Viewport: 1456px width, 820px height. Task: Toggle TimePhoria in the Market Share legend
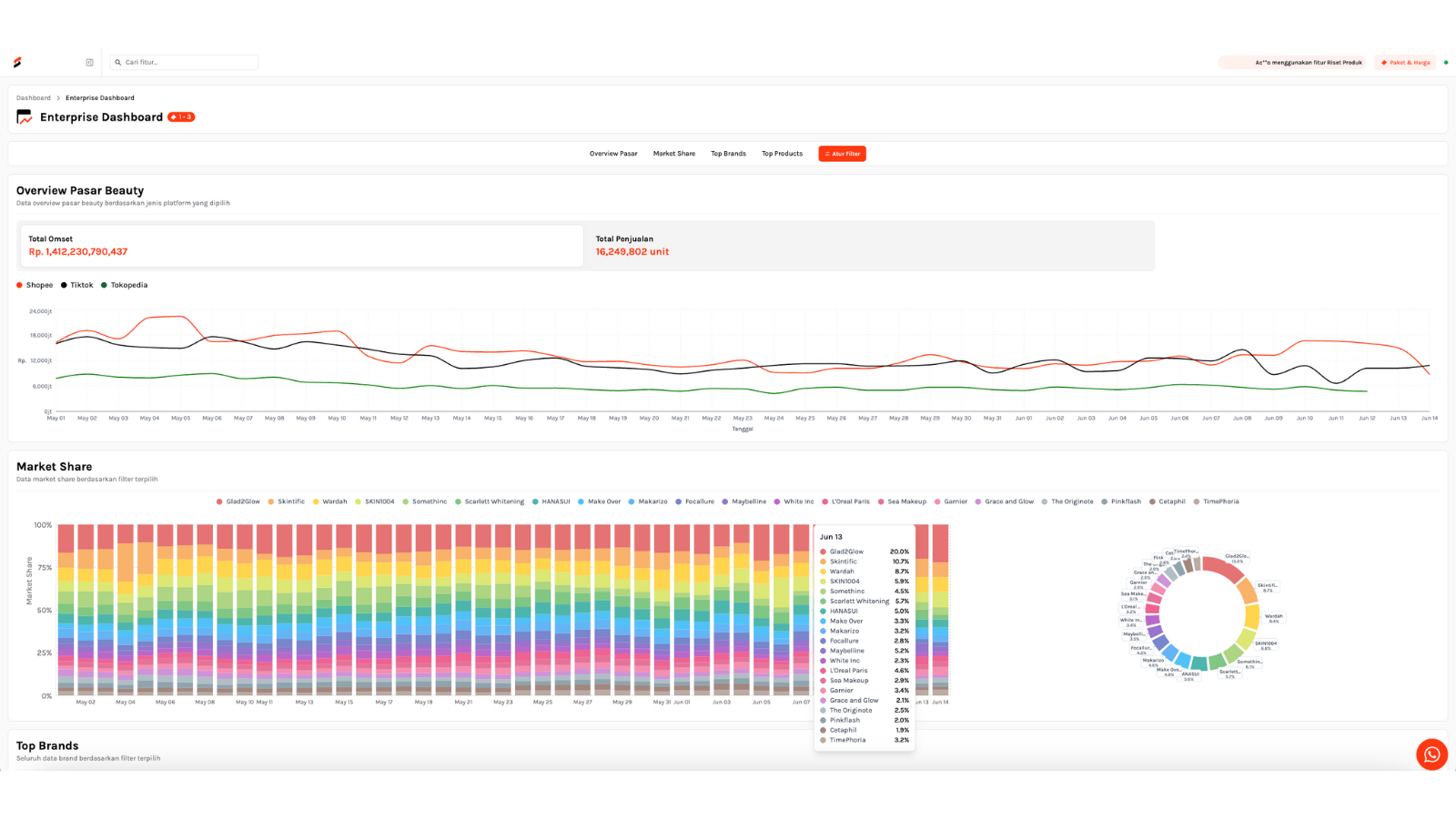[x=1217, y=501]
